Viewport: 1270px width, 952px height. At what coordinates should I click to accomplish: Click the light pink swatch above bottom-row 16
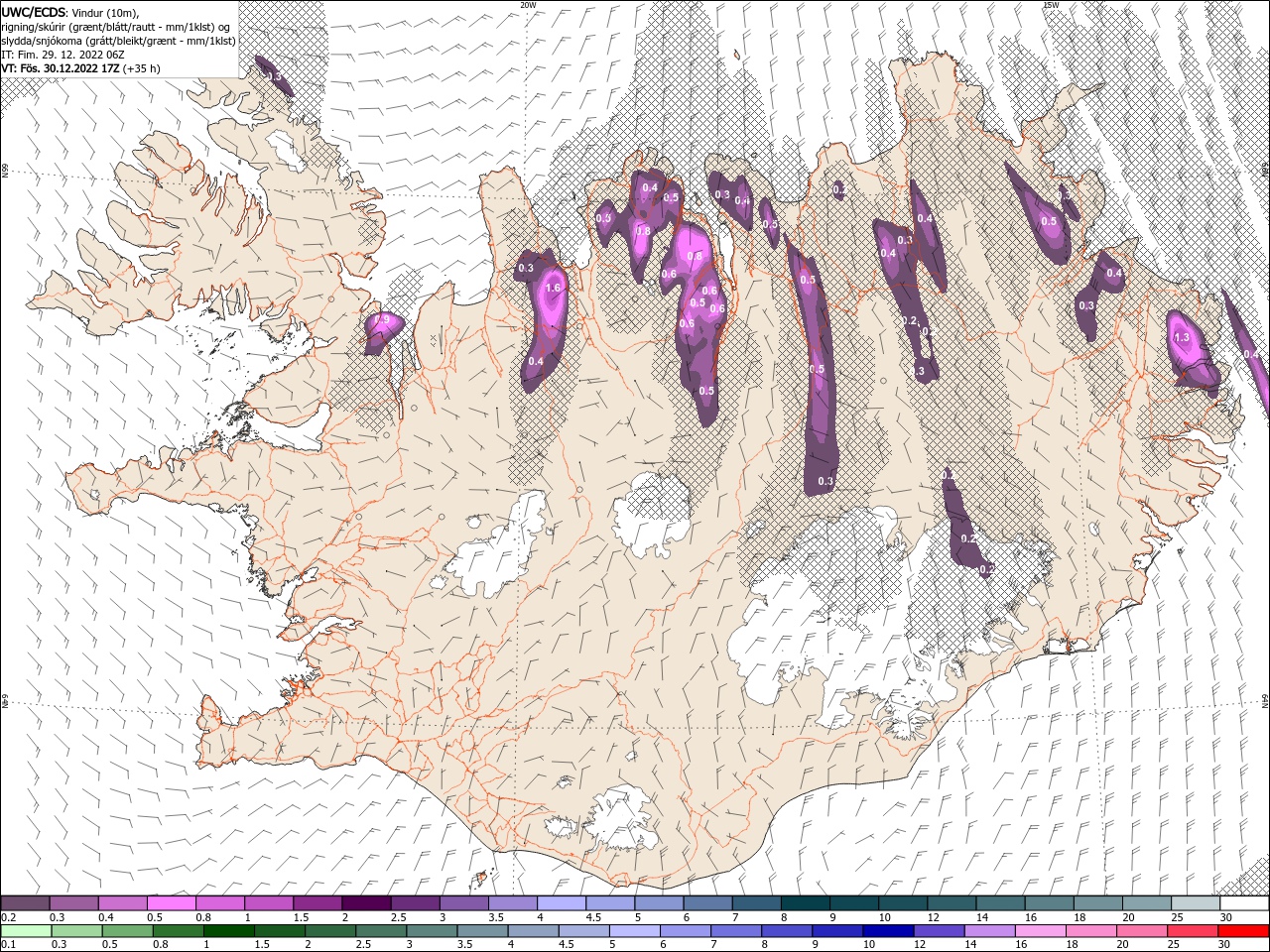point(1039,931)
